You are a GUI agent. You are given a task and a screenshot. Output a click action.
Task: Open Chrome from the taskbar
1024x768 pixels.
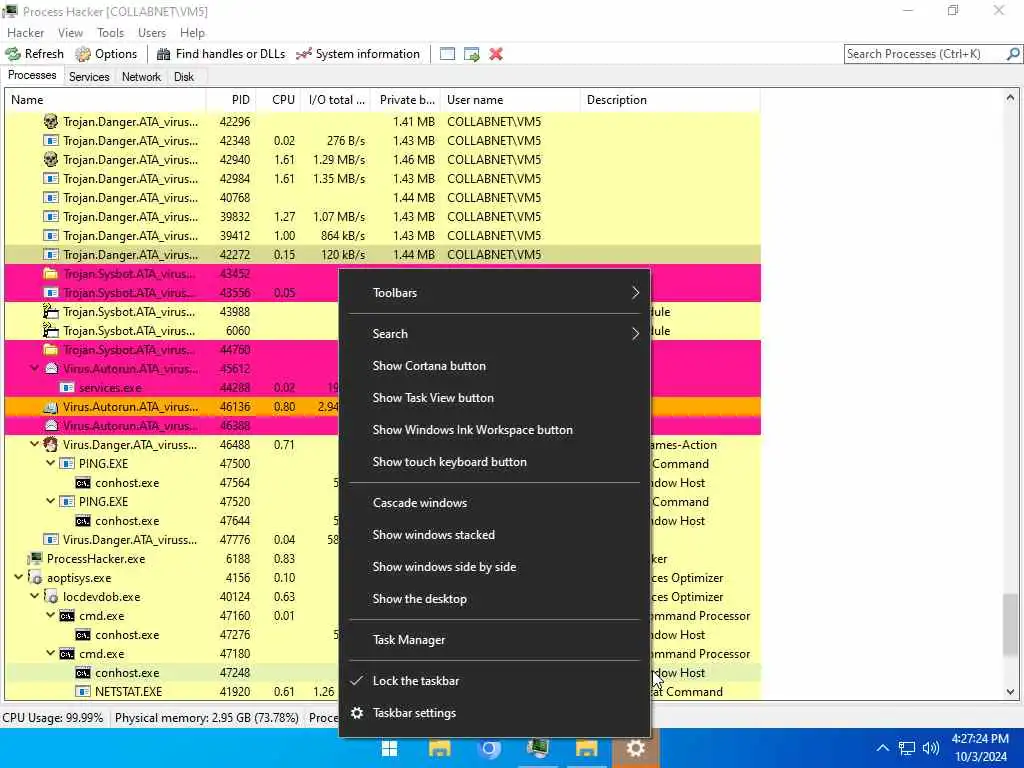[x=488, y=748]
